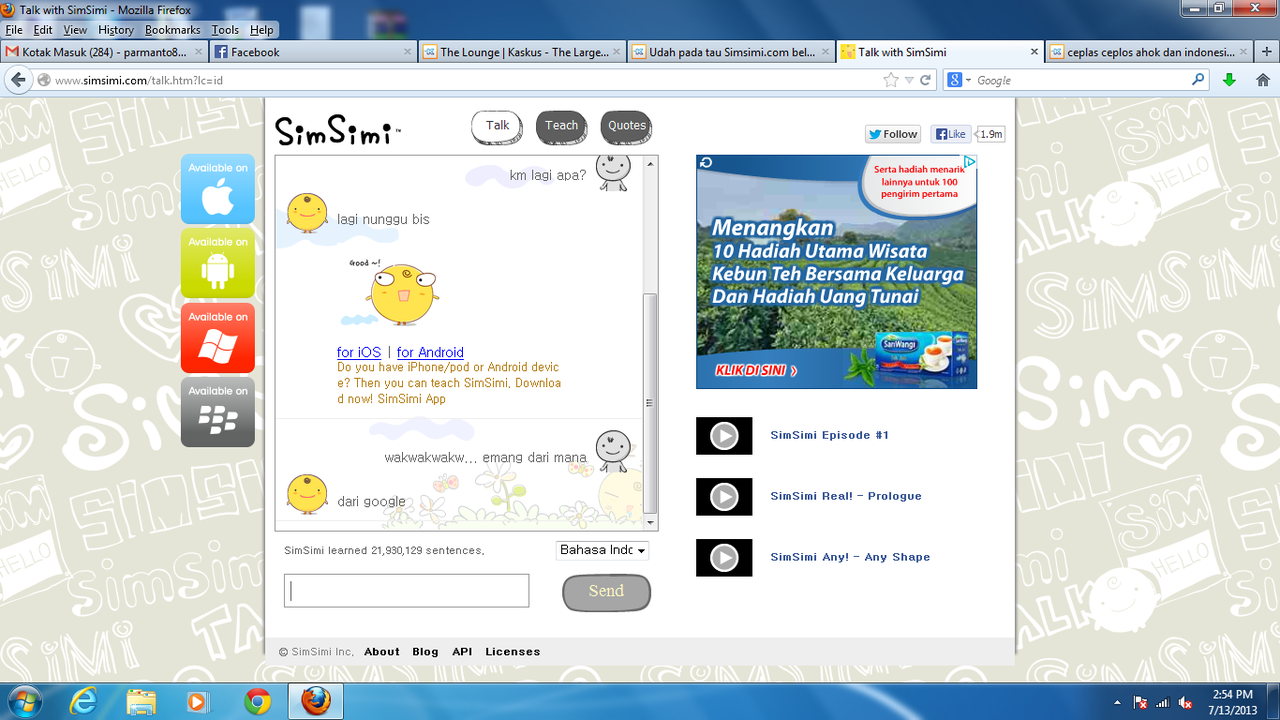Viewport: 1280px width, 720px height.
Task: Open the Available on Android badge
Action: point(218,263)
